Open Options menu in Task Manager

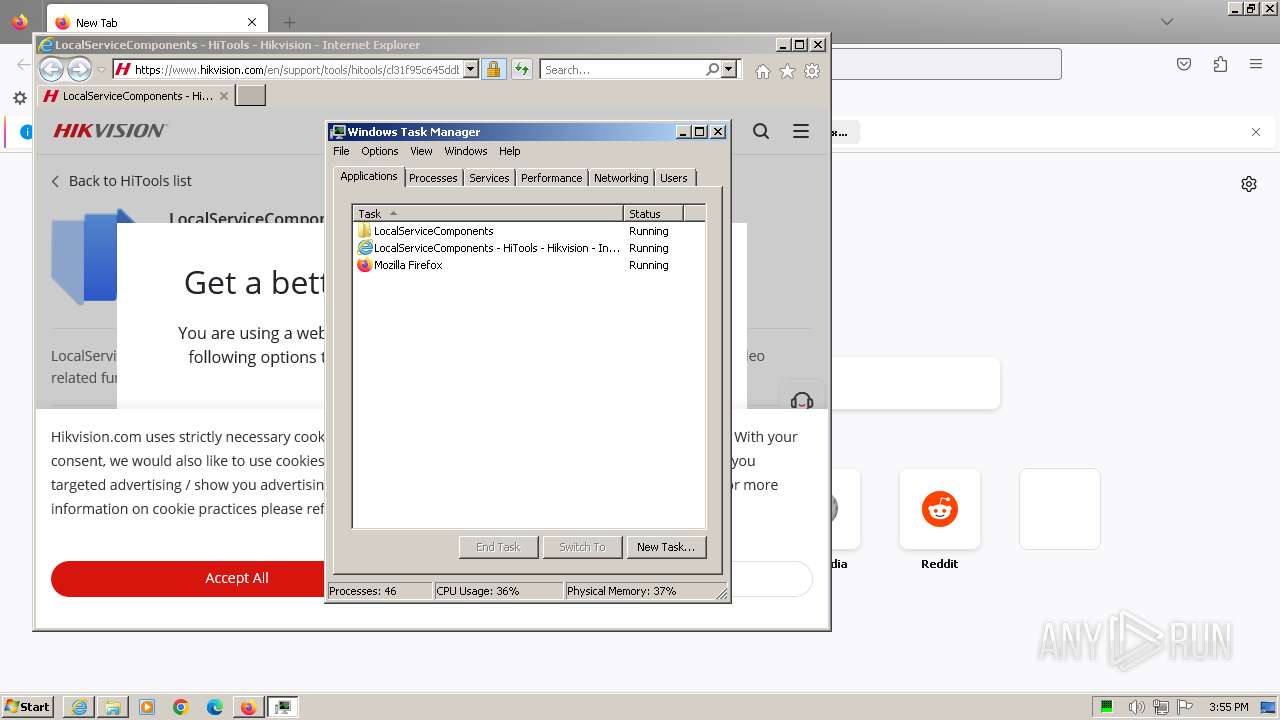point(380,151)
